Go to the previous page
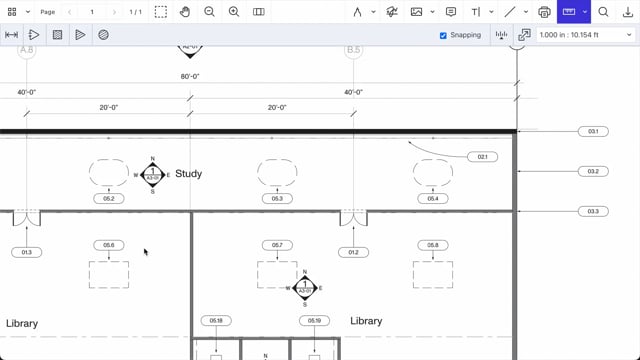This screenshot has width=640, height=360. 69,12
